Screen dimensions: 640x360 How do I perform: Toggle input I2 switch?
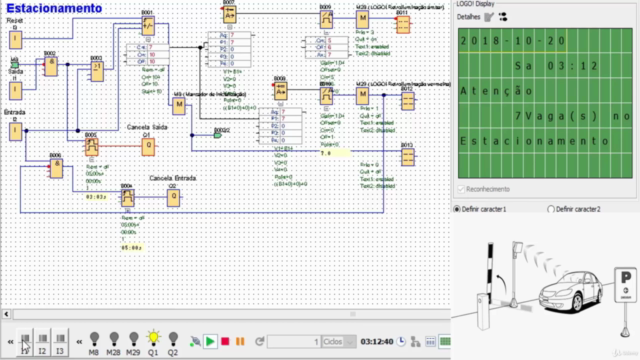coord(42,343)
